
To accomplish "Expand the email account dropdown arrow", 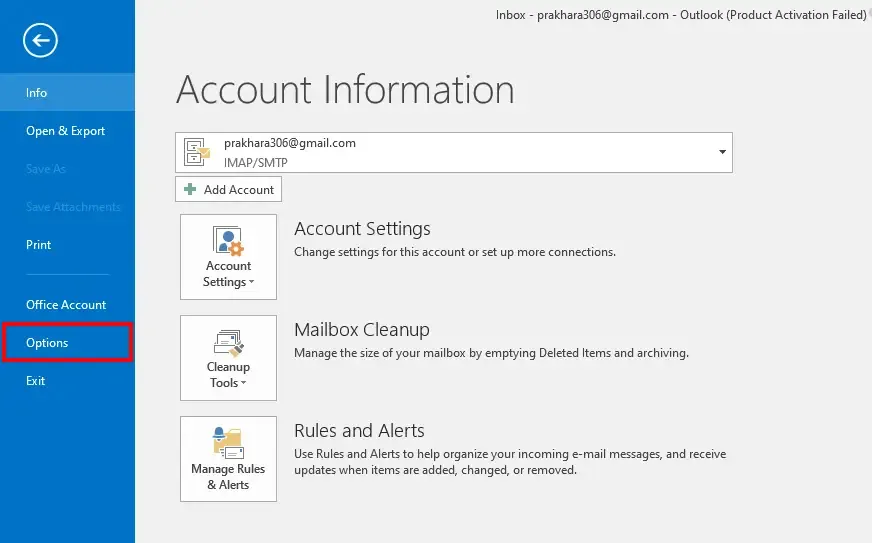I will (722, 152).
